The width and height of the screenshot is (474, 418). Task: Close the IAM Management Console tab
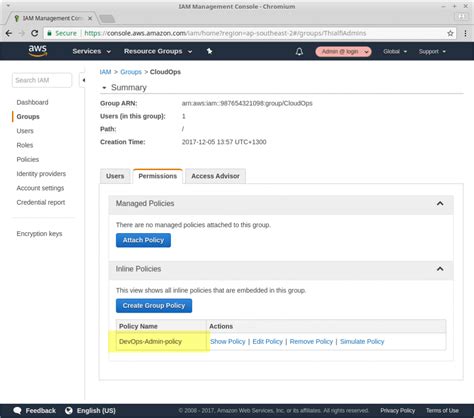point(90,18)
